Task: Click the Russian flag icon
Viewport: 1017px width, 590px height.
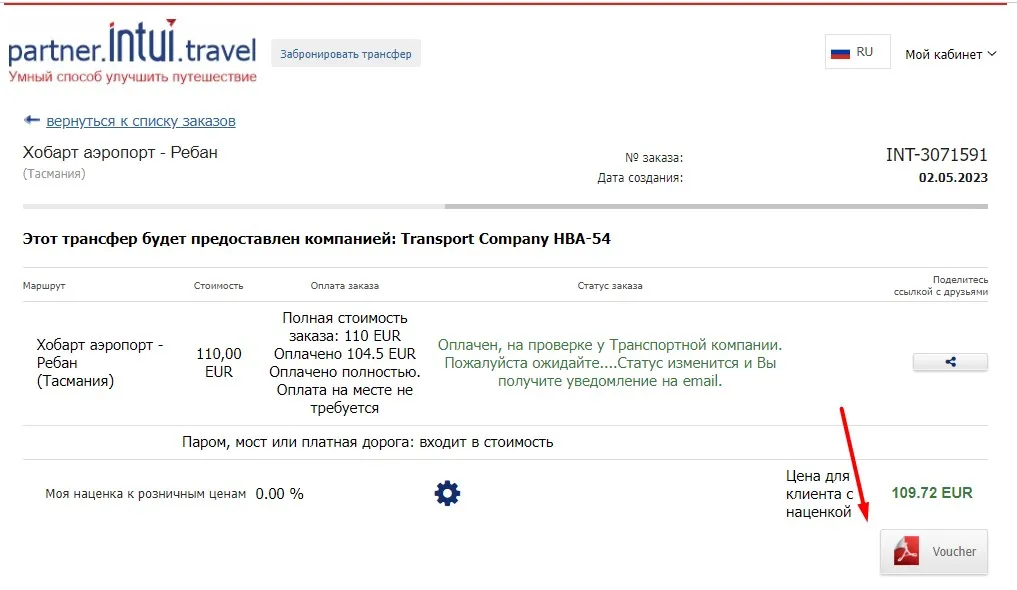Action: (841, 52)
